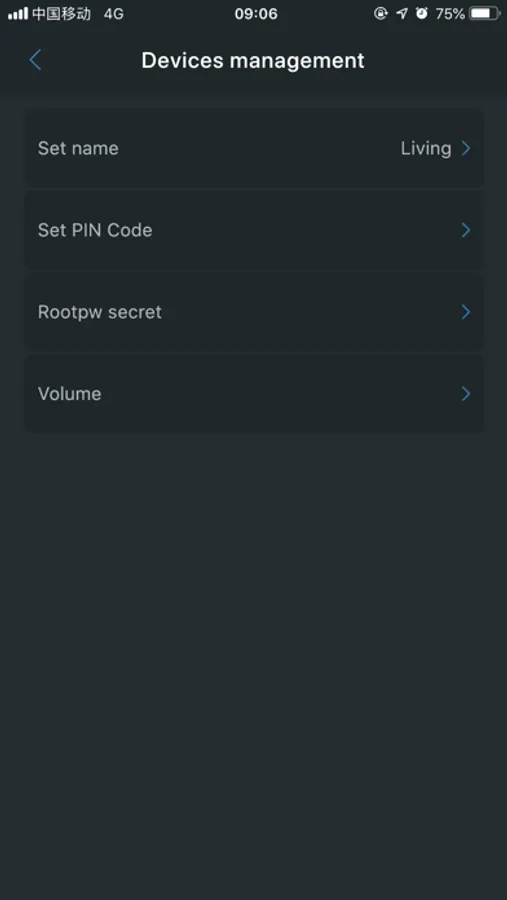Tap the alarm clock status icon

pyautogui.click(x=422, y=14)
